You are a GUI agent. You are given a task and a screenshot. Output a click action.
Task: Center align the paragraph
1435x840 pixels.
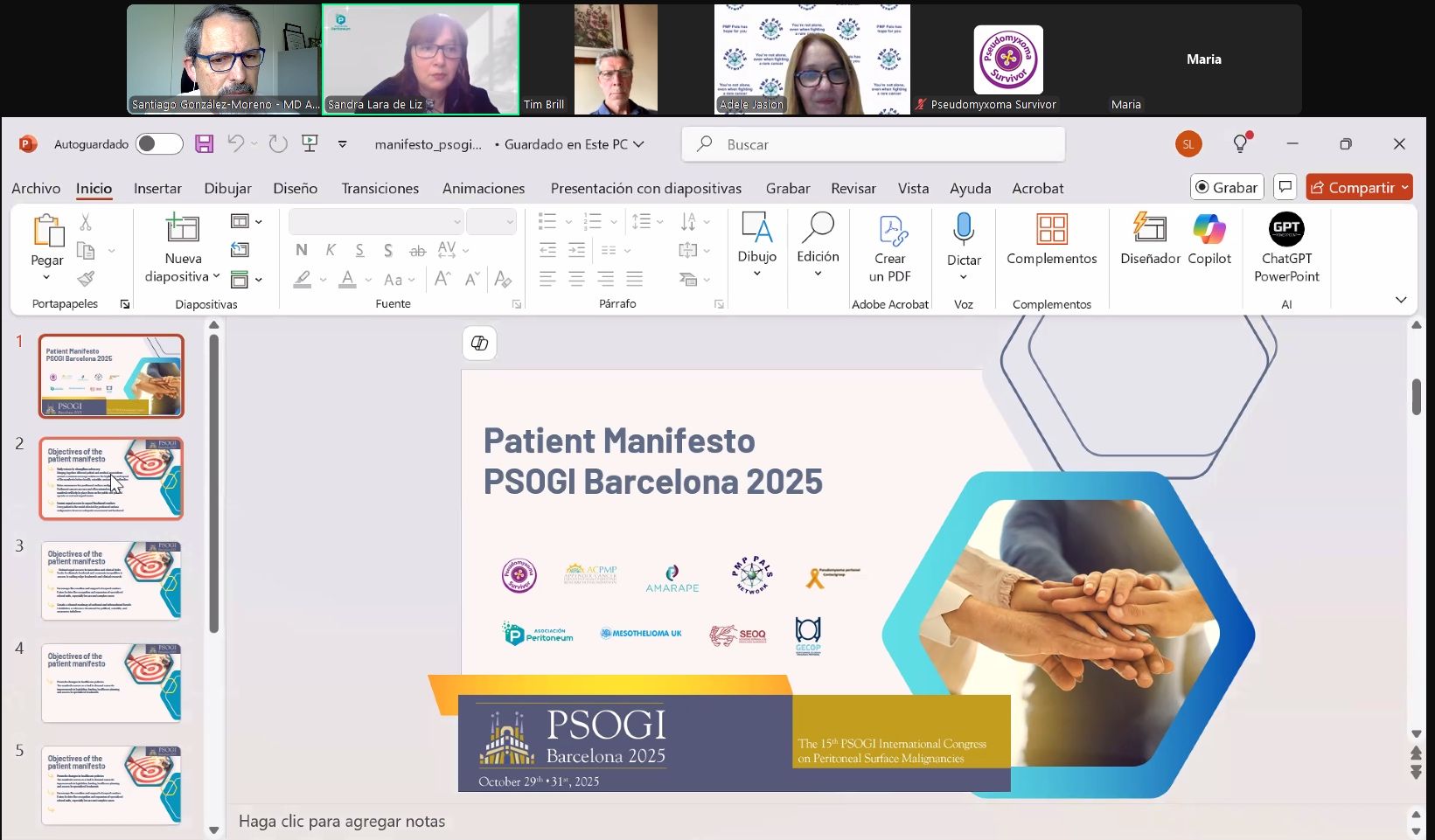coord(576,279)
